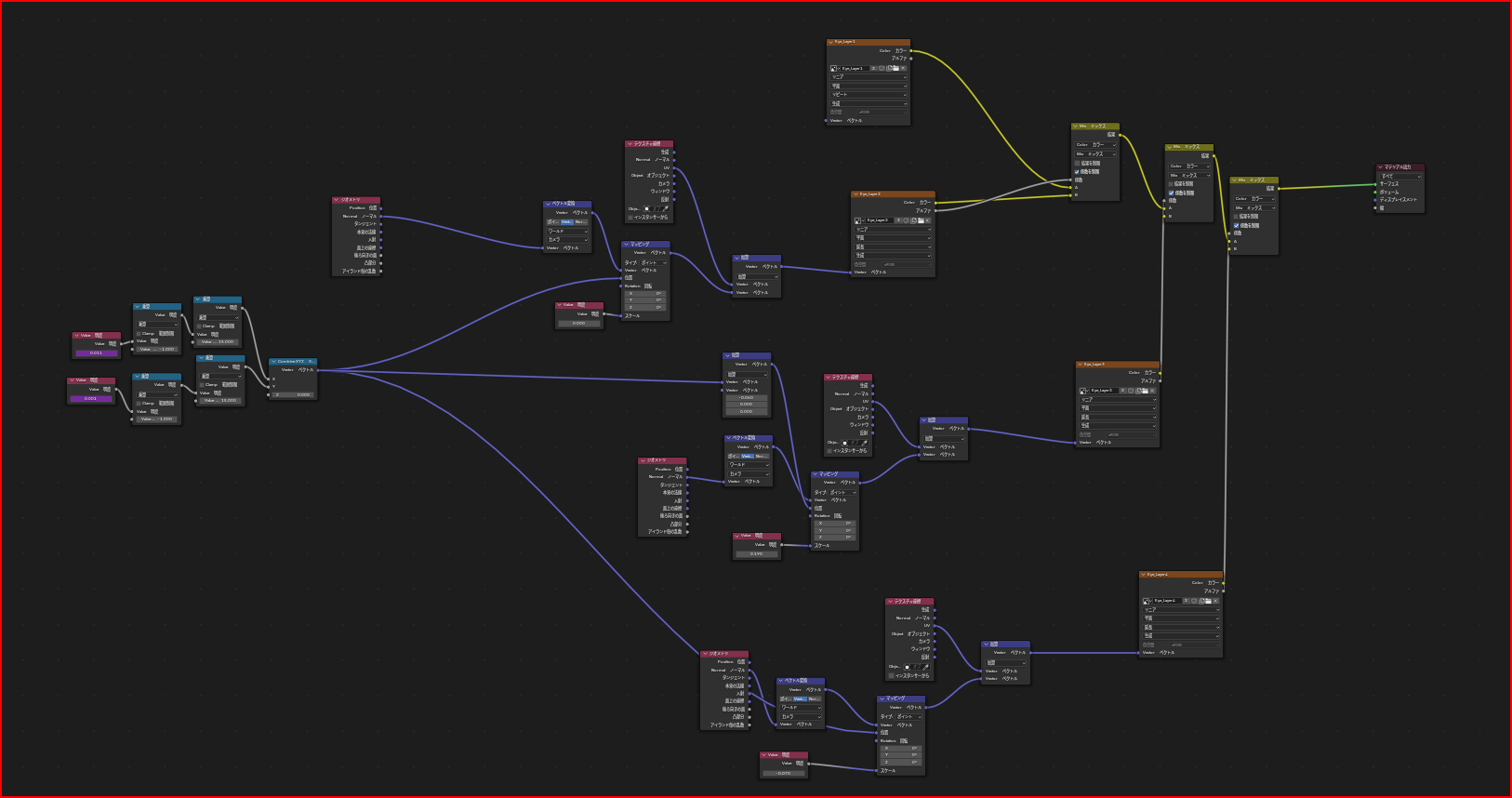
Task: Select the Normal type button in top Vector Transform node
Action: click(580, 222)
